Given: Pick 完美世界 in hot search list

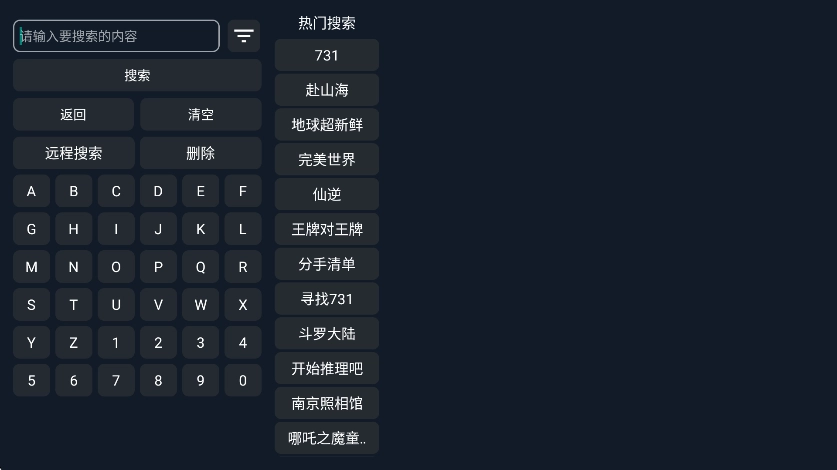Looking at the screenshot, I should tap(327, 160).
